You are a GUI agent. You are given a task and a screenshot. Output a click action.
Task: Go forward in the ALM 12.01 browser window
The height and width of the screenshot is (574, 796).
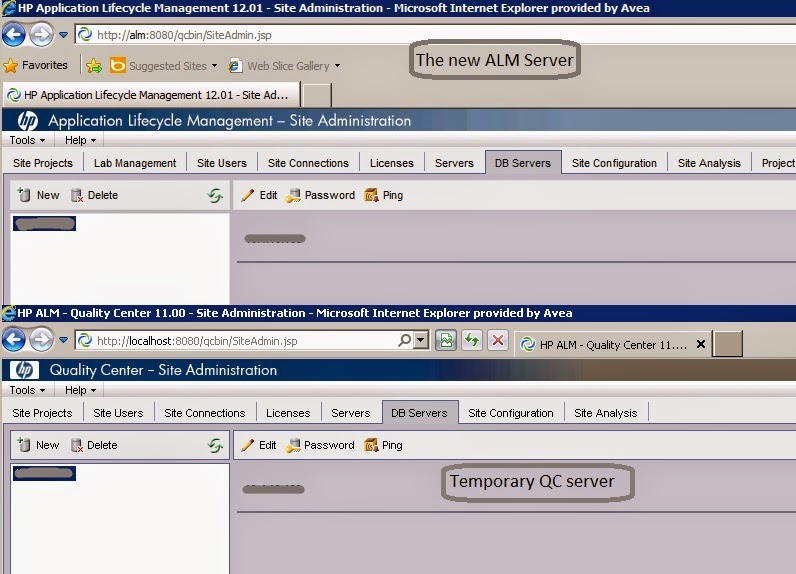[x=41, y=35]
